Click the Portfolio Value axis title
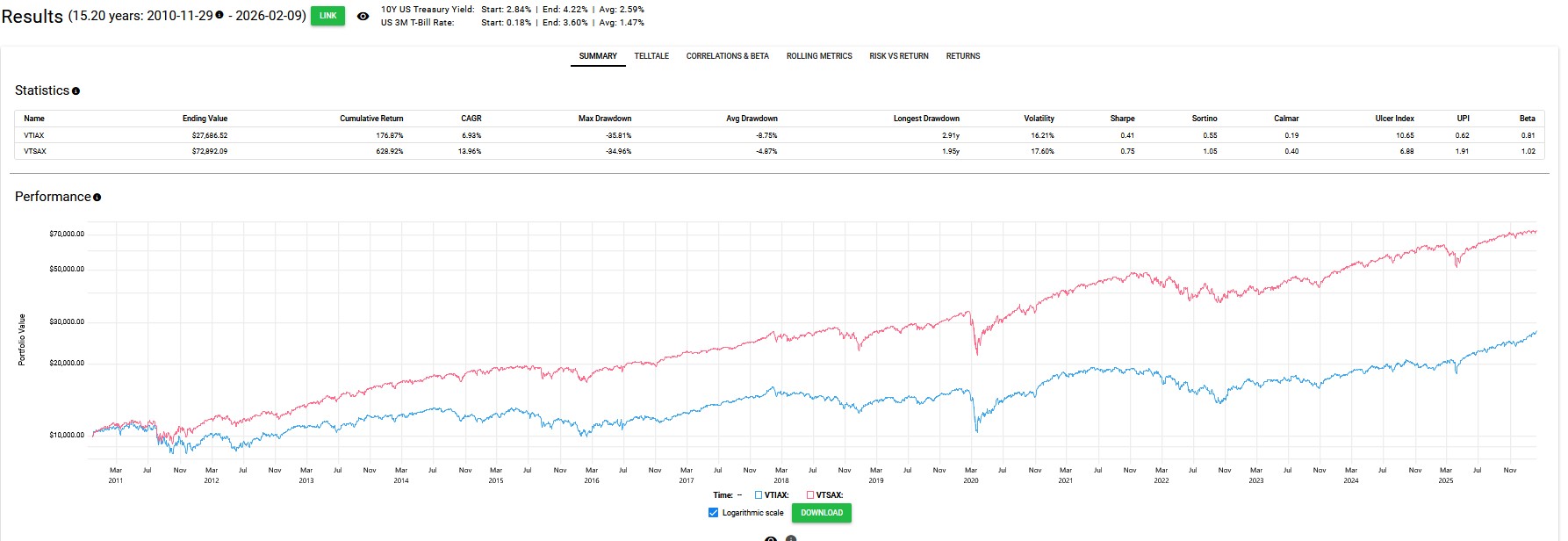This screenshot has height=541, width=1568. click(x=22, y=340)
